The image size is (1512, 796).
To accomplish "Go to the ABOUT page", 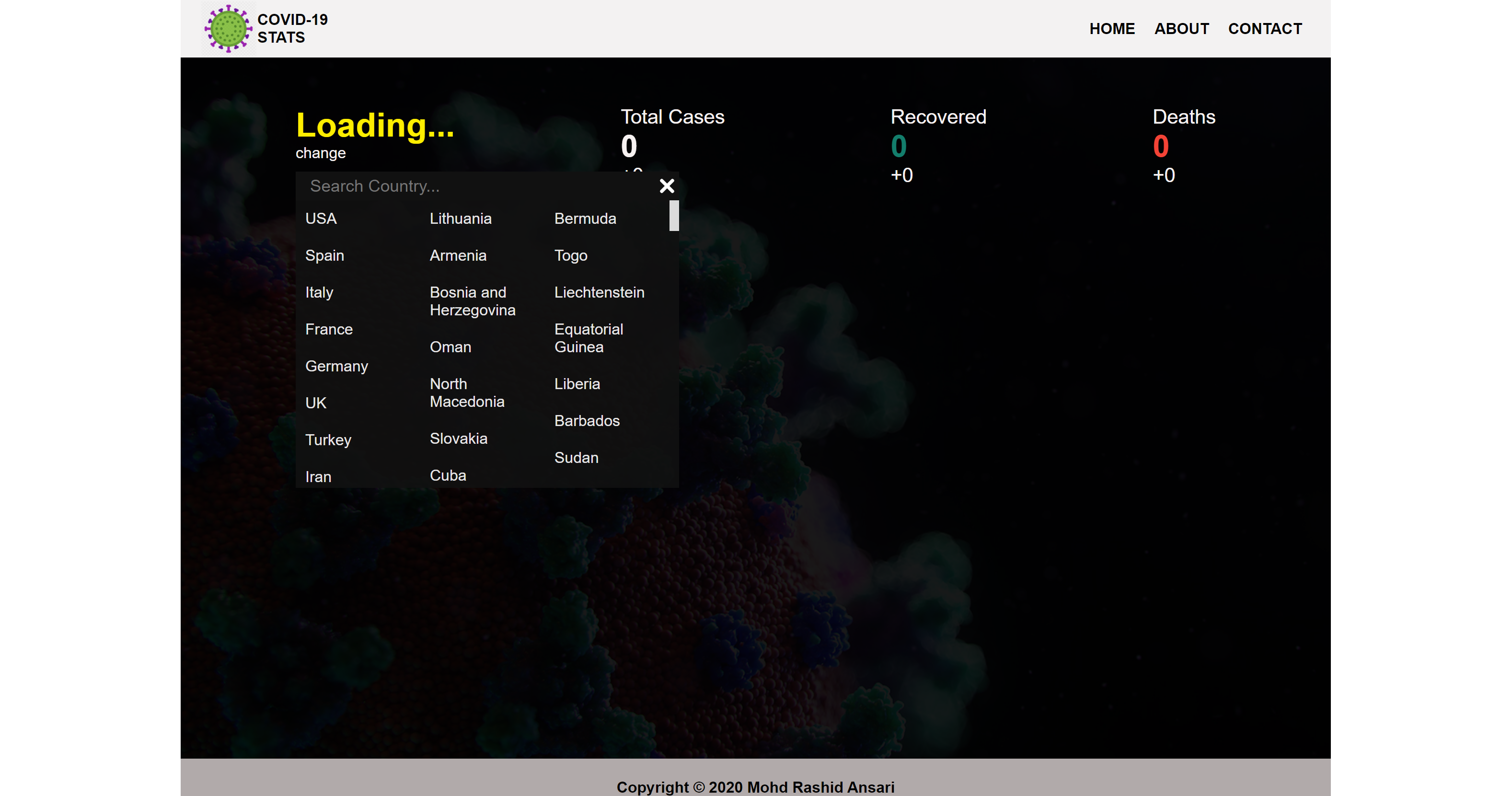I will pyautogui.click(x=1181, y=29).
